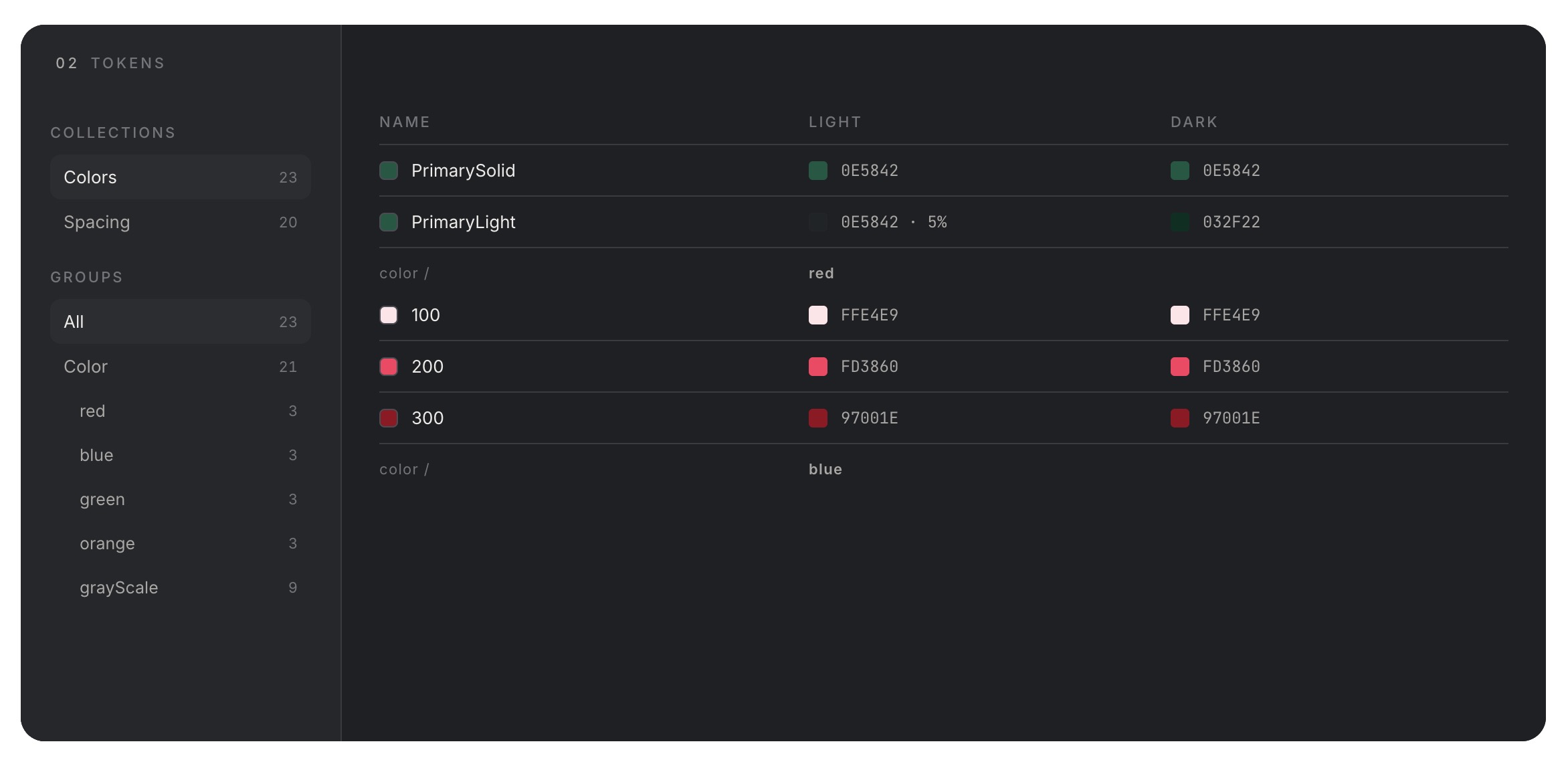Click the COLLECTIONS sidebar heading
This screenshot has height=760, width=1568.
point(113,132)
